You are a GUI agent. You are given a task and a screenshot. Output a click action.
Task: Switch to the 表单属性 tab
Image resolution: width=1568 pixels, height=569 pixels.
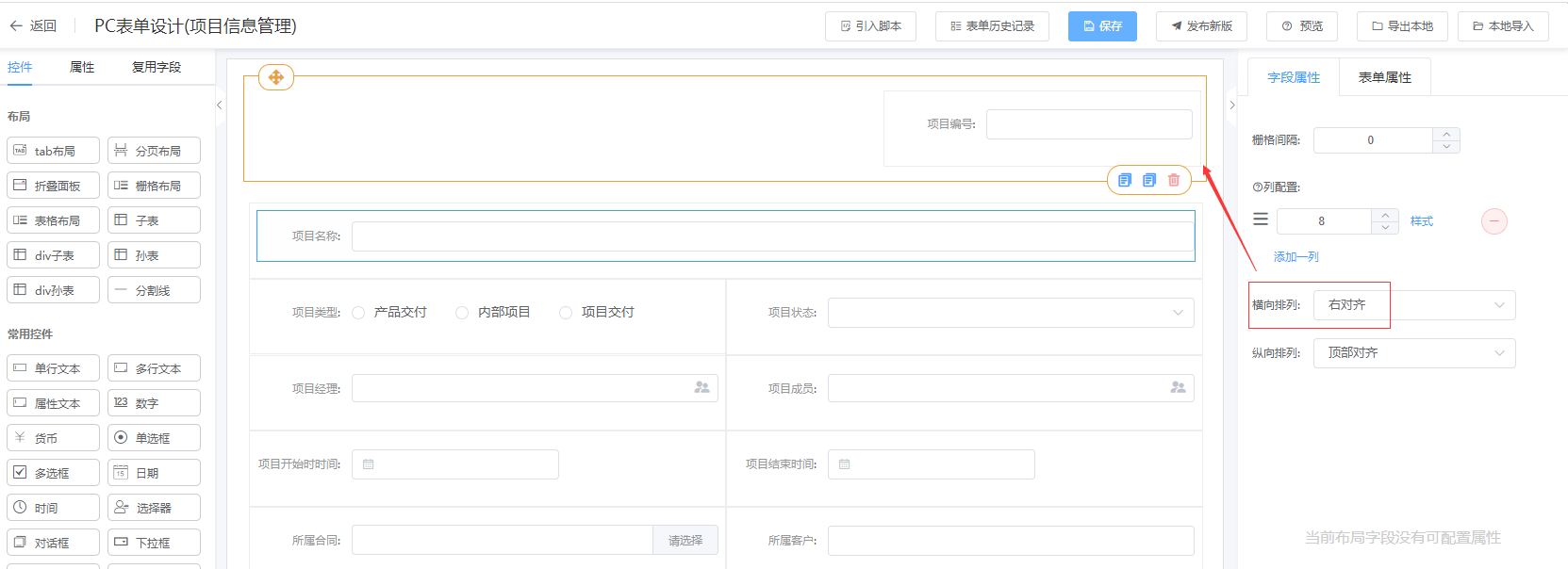[x=1384, y=77]
